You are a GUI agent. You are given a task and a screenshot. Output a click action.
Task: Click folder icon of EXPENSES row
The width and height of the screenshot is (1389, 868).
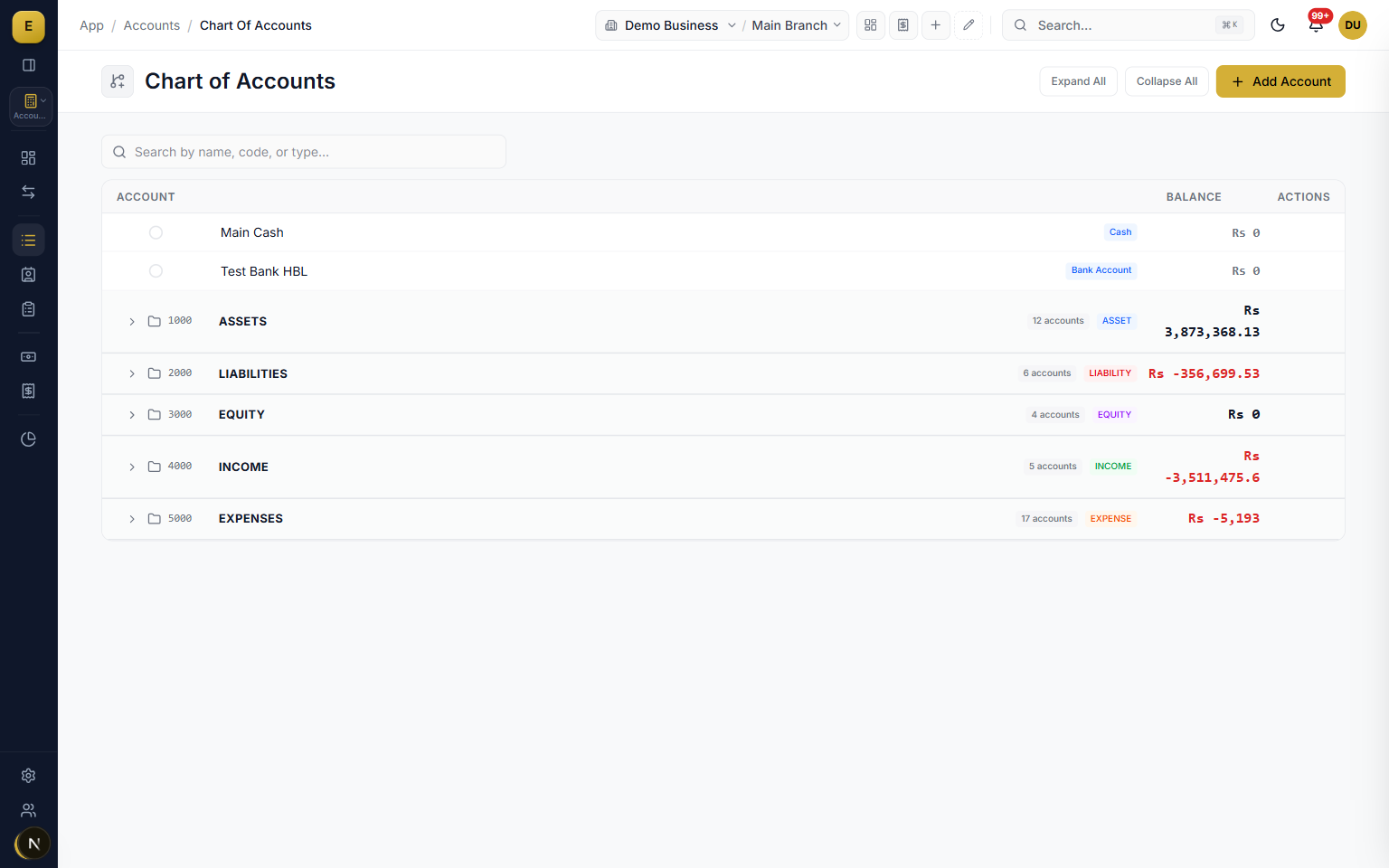pyautogui.click(x=155, y=519)
